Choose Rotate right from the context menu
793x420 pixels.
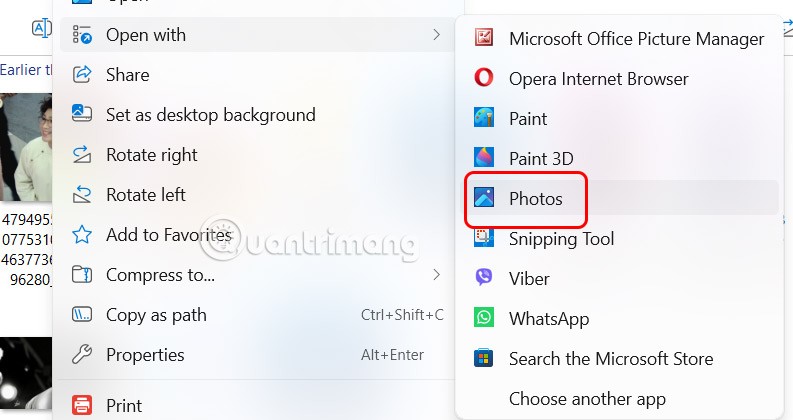151,155
